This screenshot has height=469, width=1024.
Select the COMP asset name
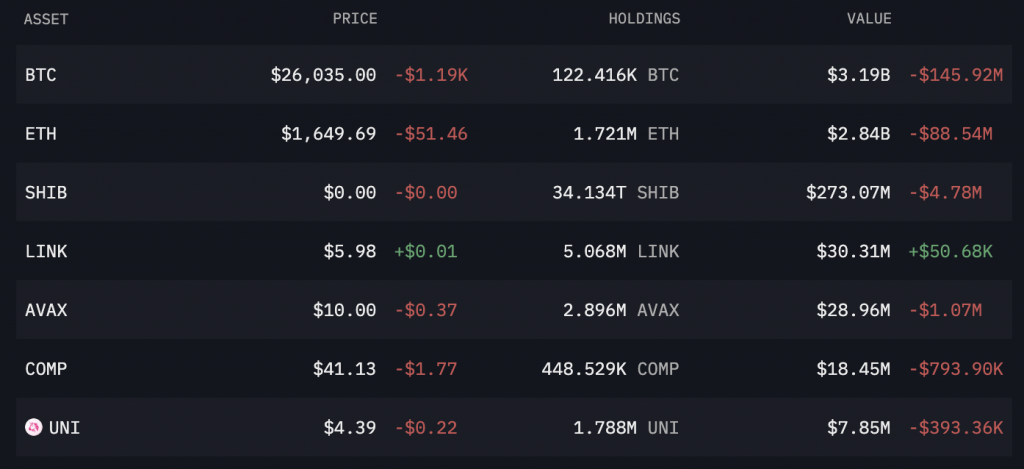click(46, 369)
